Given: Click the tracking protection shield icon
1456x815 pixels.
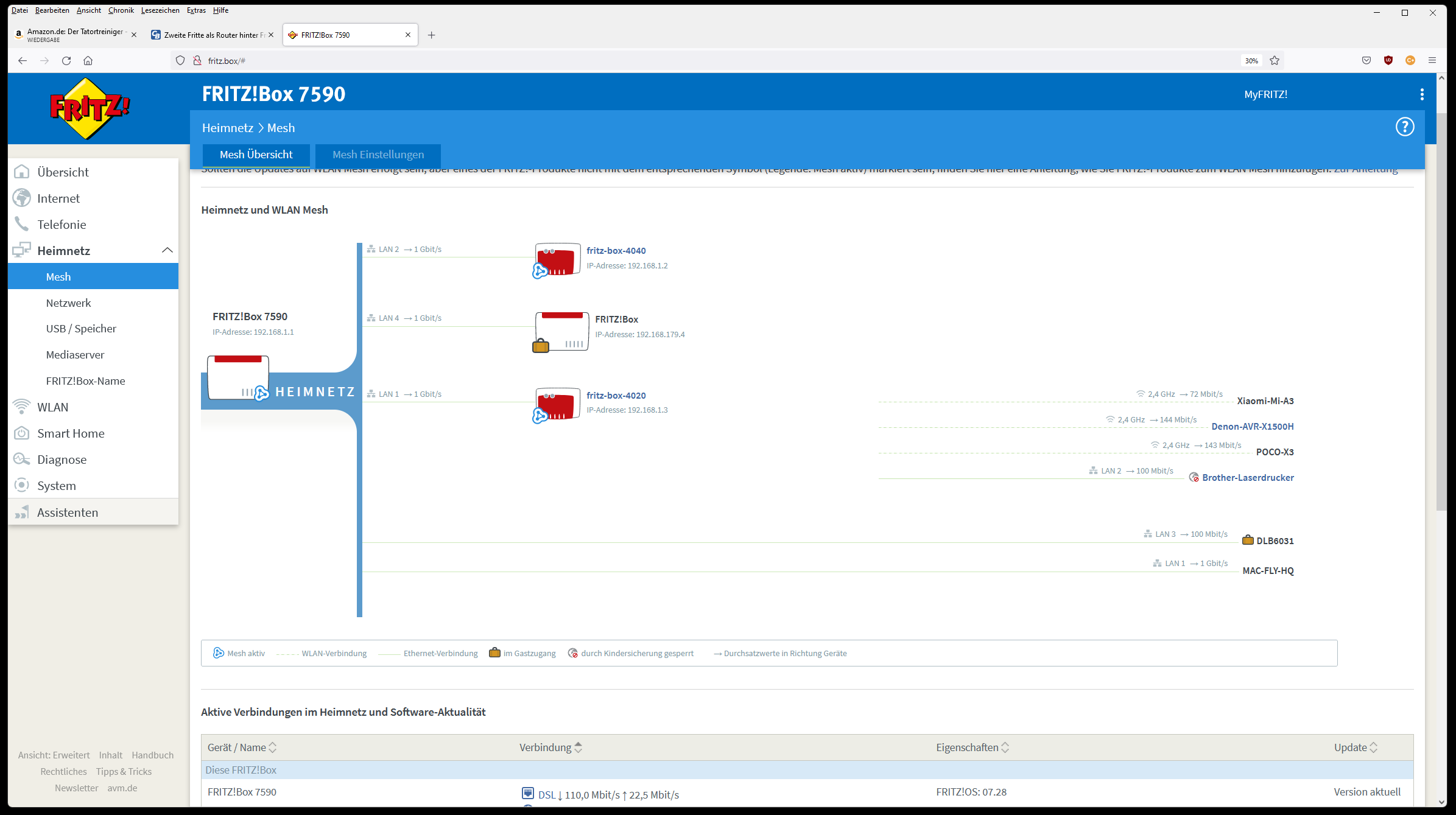Looking at the screenshot, I should tap(180, 61).
